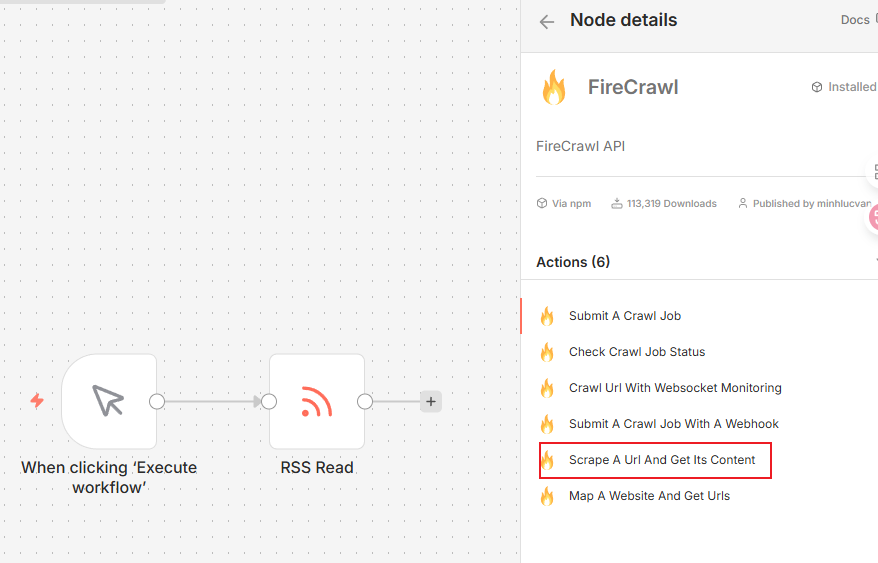Click the large FireCrawl flame logo
Image resolution: width=878 pixels, height=563 pixels.
[553, 88]
